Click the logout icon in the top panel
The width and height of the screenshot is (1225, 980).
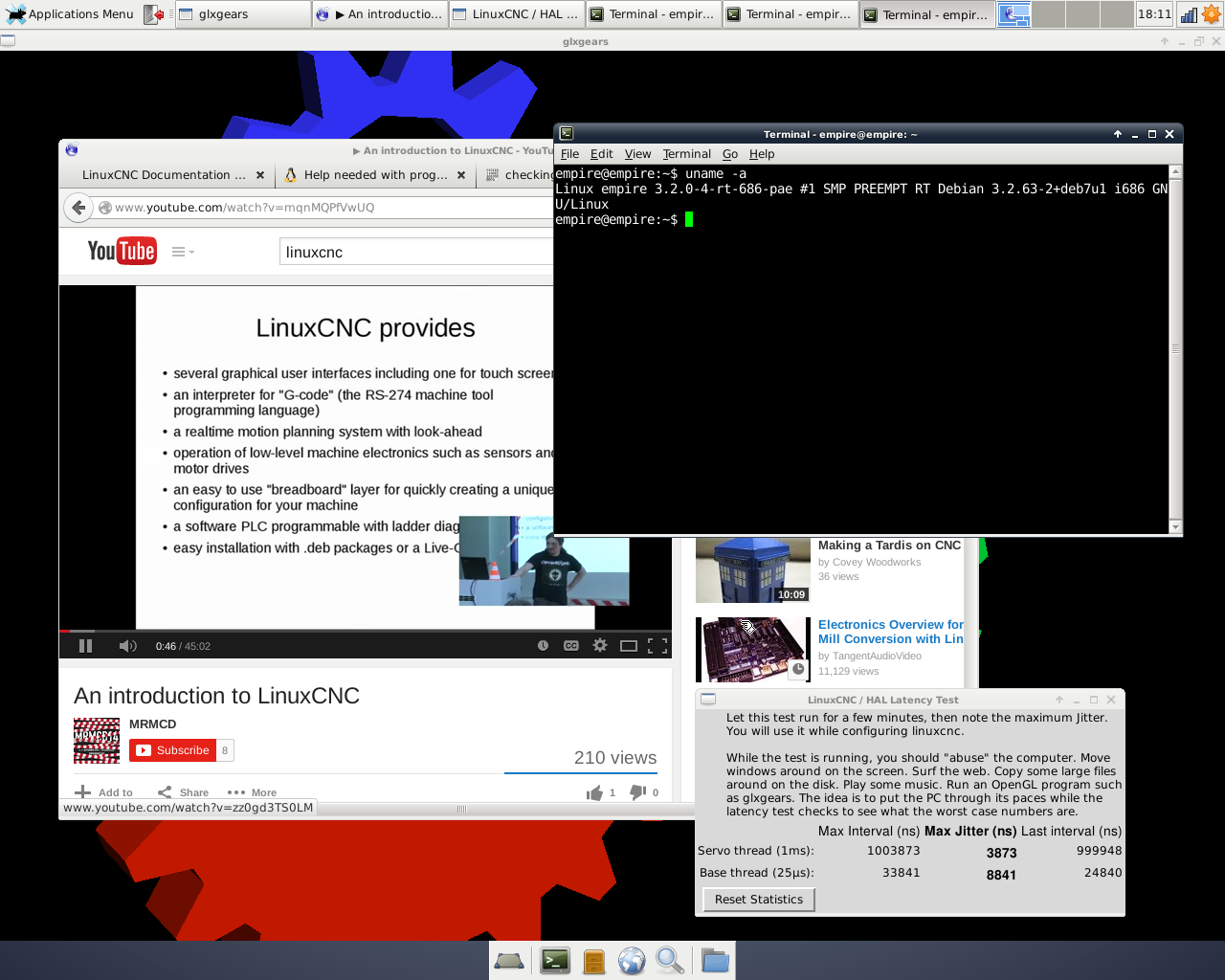[153, 14]
